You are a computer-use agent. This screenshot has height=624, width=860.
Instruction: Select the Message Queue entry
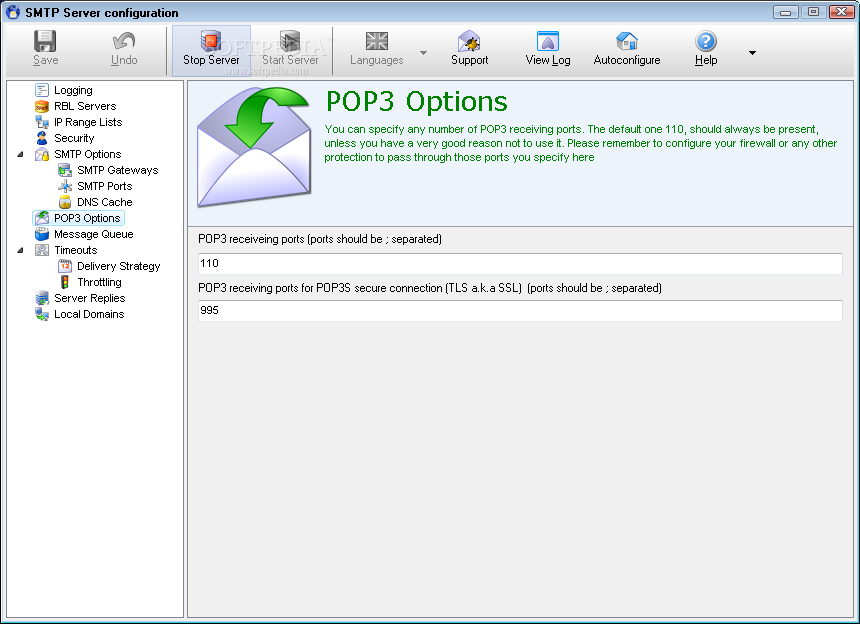[94, 234]
